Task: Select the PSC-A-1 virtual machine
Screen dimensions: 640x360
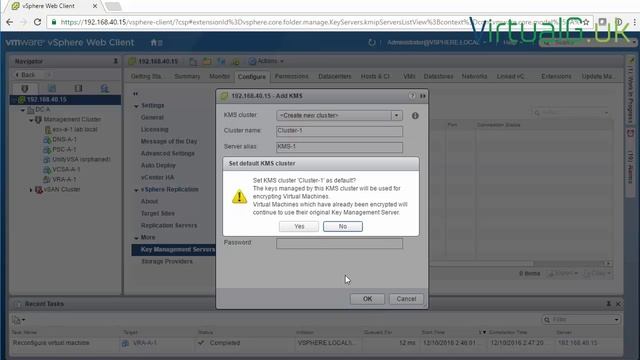Action: (x=64, y=149)
